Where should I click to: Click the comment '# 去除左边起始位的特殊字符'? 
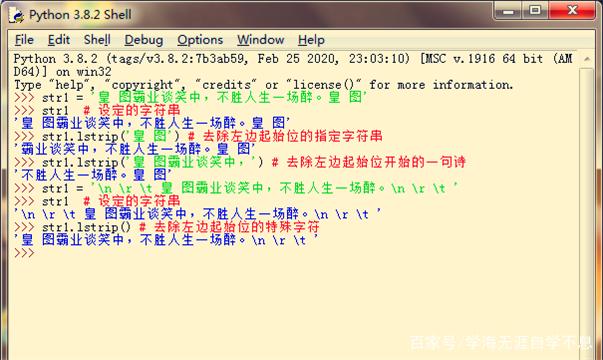coord(229,227)
